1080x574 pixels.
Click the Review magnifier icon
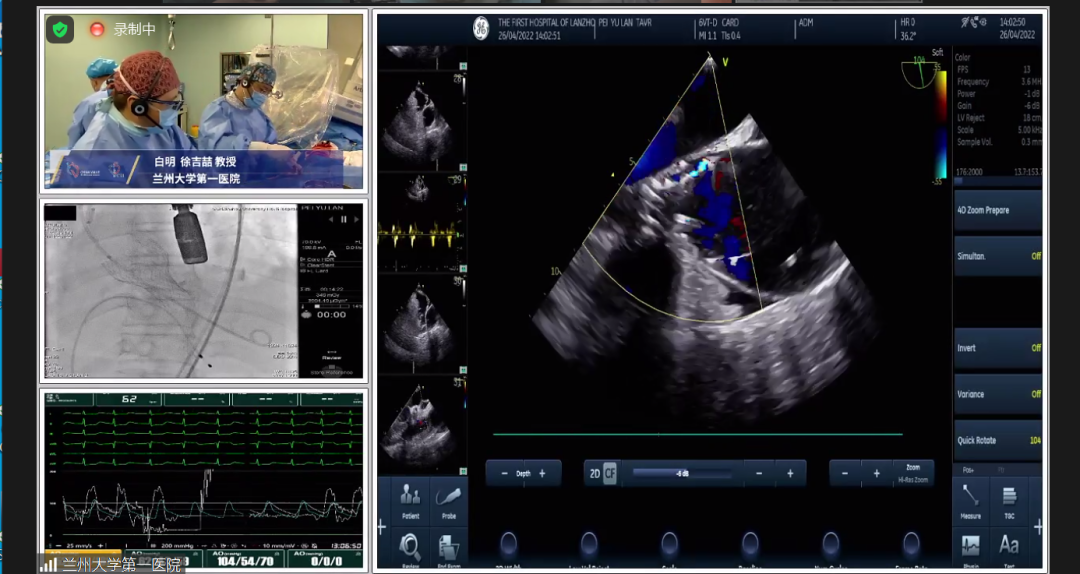(410, 548)
